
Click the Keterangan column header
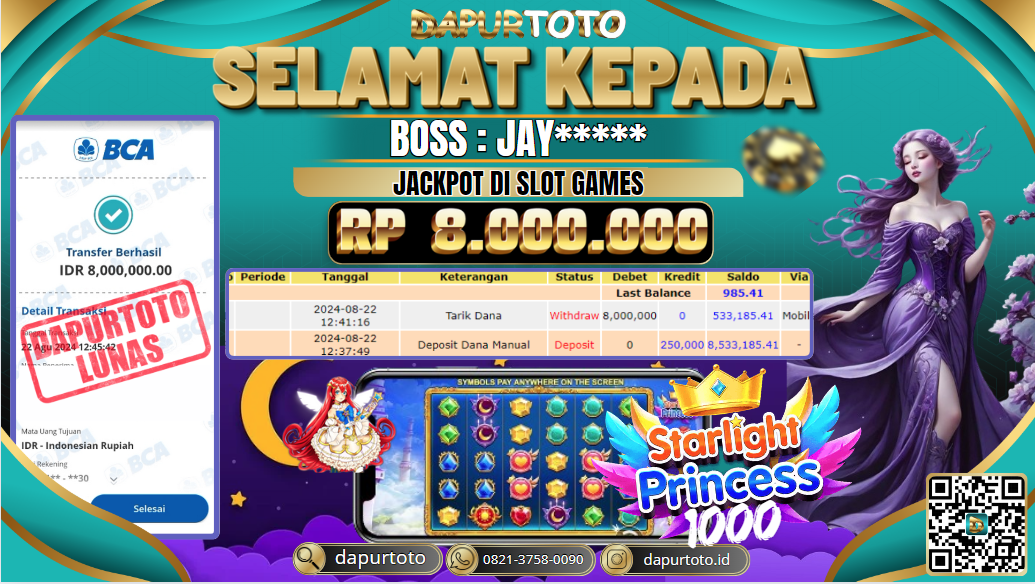473,277
